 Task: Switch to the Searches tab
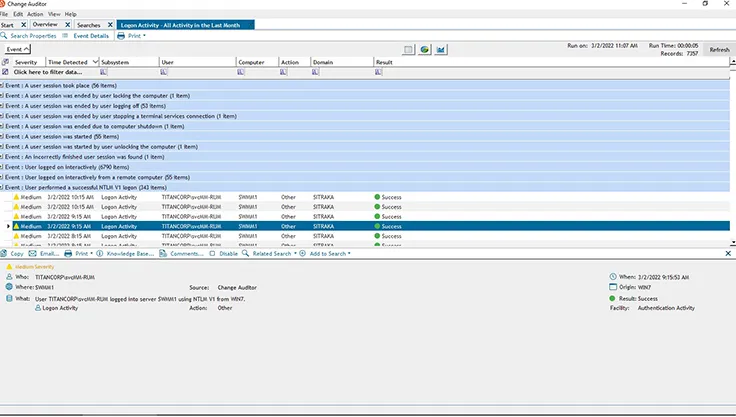pyautogui.click(x=89, y=25)
